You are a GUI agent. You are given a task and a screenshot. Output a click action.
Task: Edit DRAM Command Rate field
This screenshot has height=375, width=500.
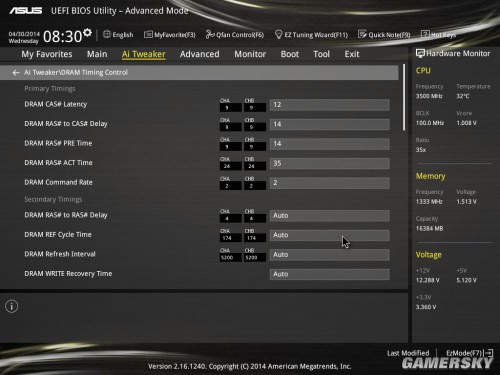pyautogui.click(x=329, y=183)
